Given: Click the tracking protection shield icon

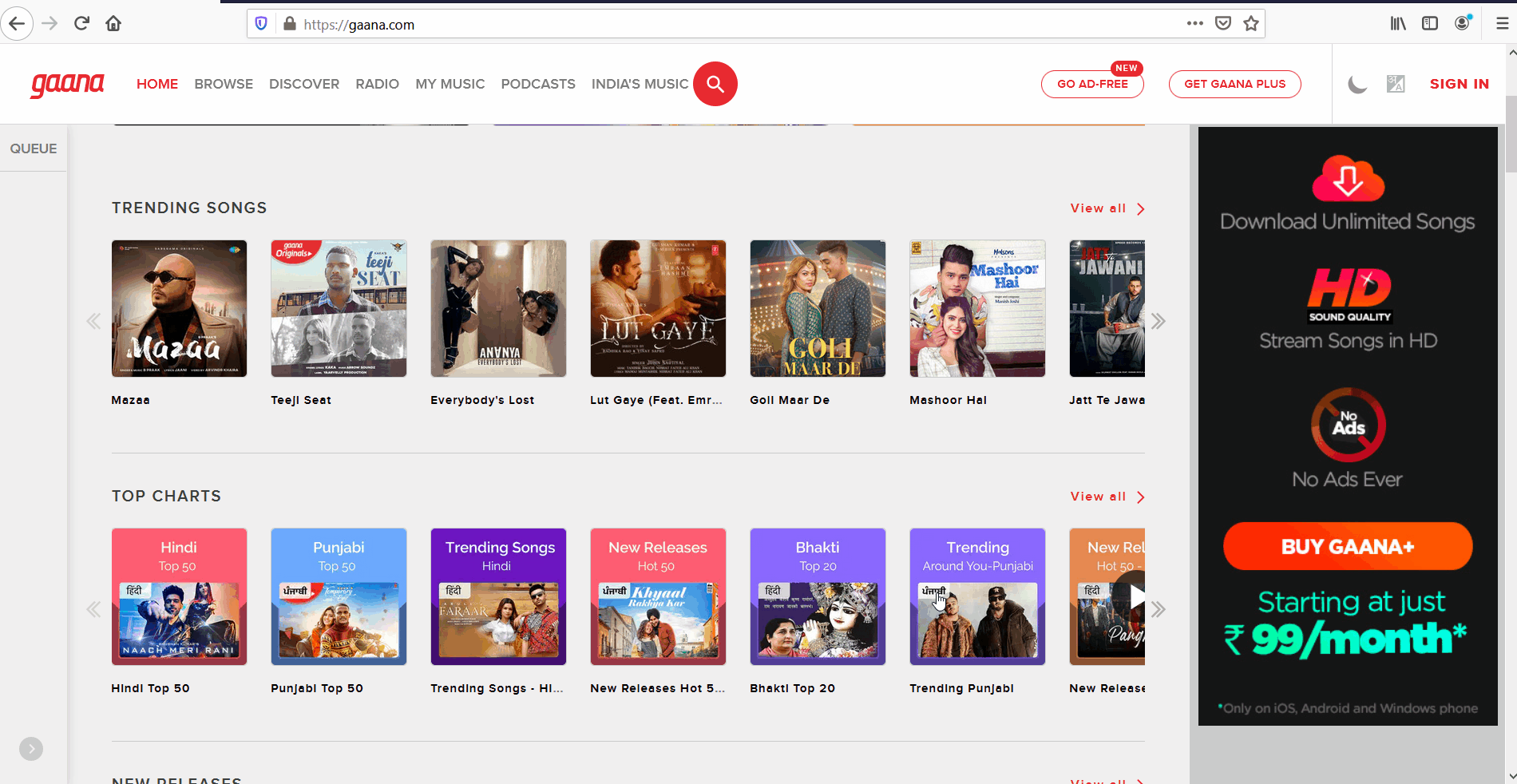Looking at the screenshot, I should pos(260,23).
